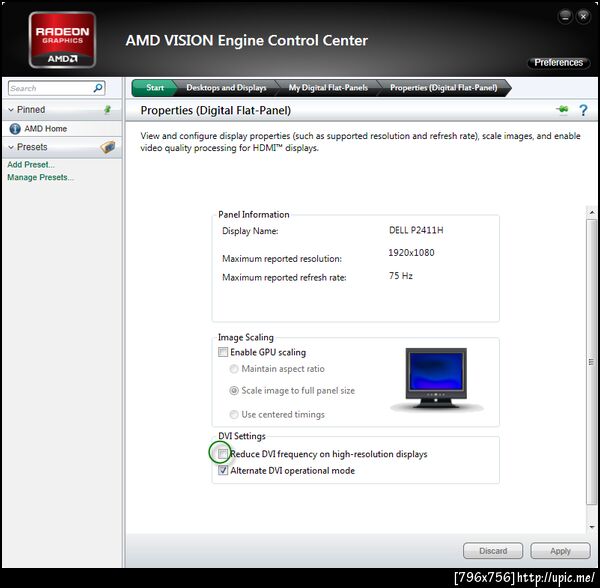
Task: Select Scale image to full panel size
Action: (x=234, y=391)
